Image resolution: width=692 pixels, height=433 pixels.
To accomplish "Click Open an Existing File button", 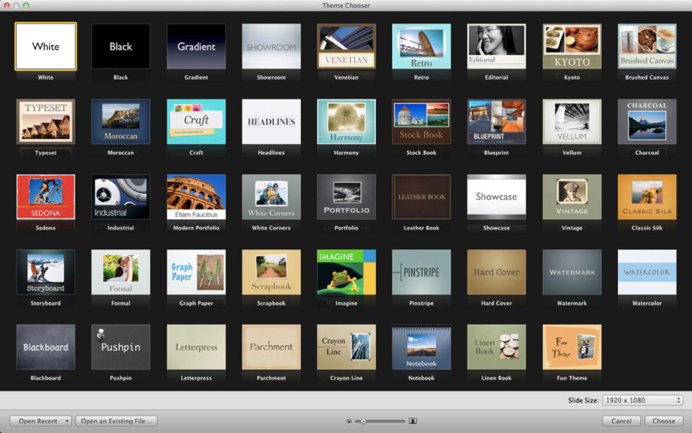I will pos(116,421).
